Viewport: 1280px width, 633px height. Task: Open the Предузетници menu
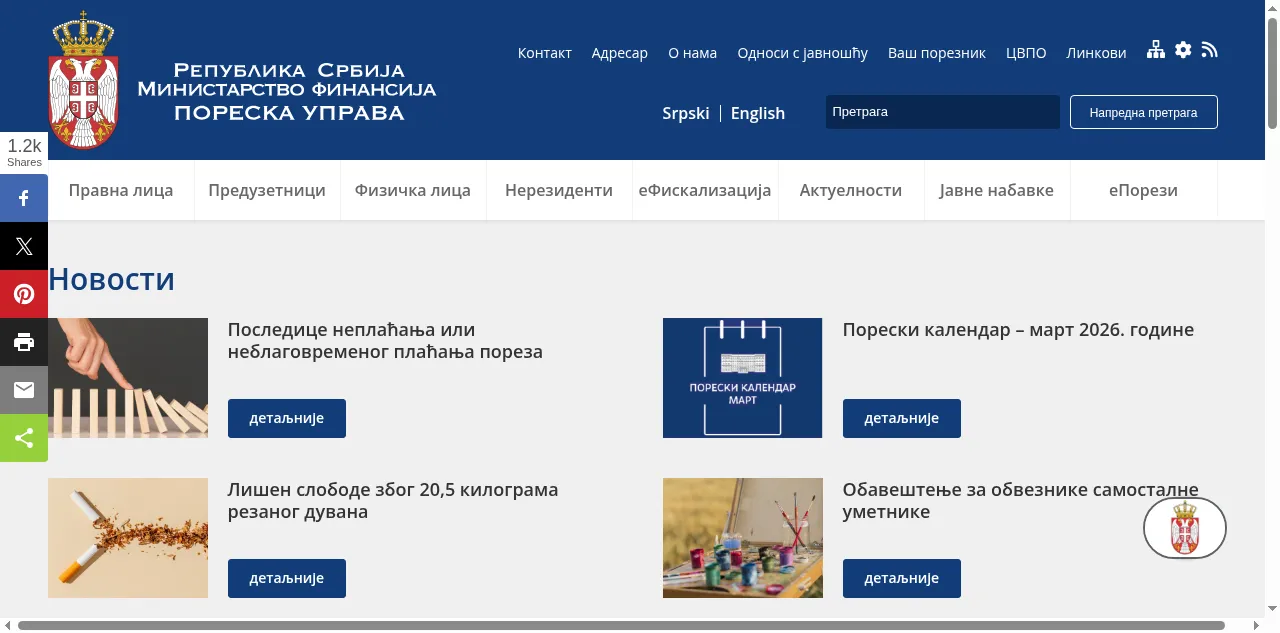(267, 190)
